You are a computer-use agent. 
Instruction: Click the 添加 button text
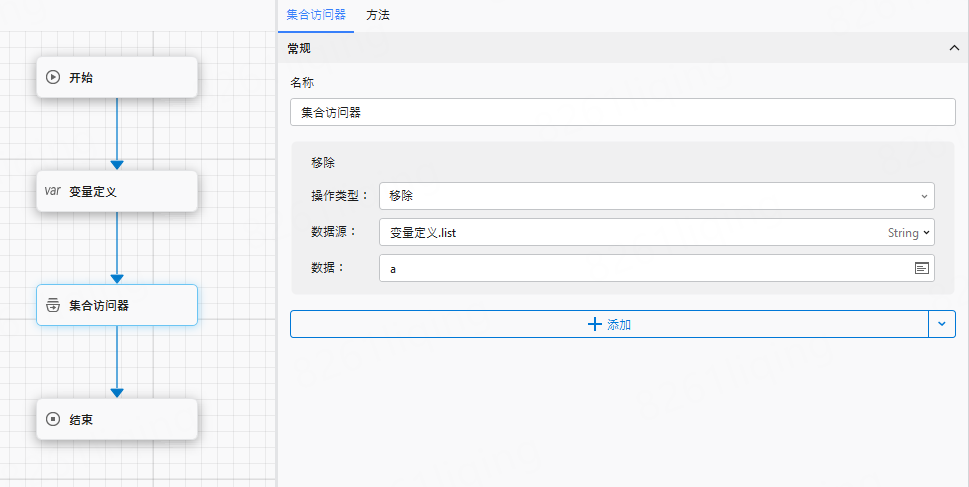tap(619, 324)
